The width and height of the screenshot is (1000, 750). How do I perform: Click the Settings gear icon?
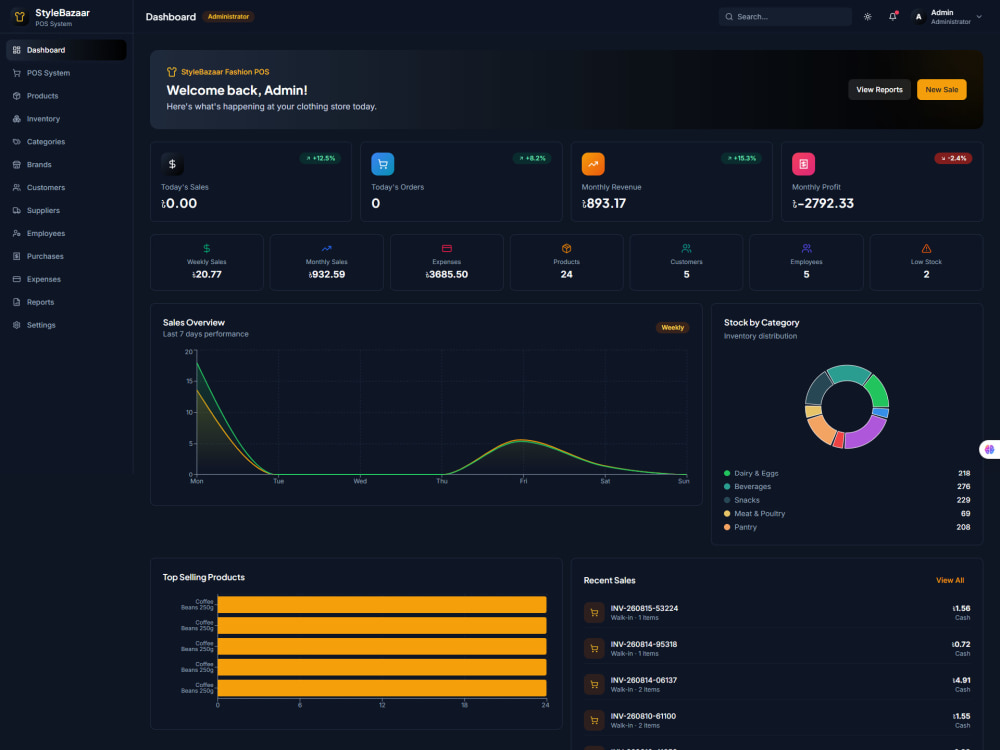pos(17,325)
